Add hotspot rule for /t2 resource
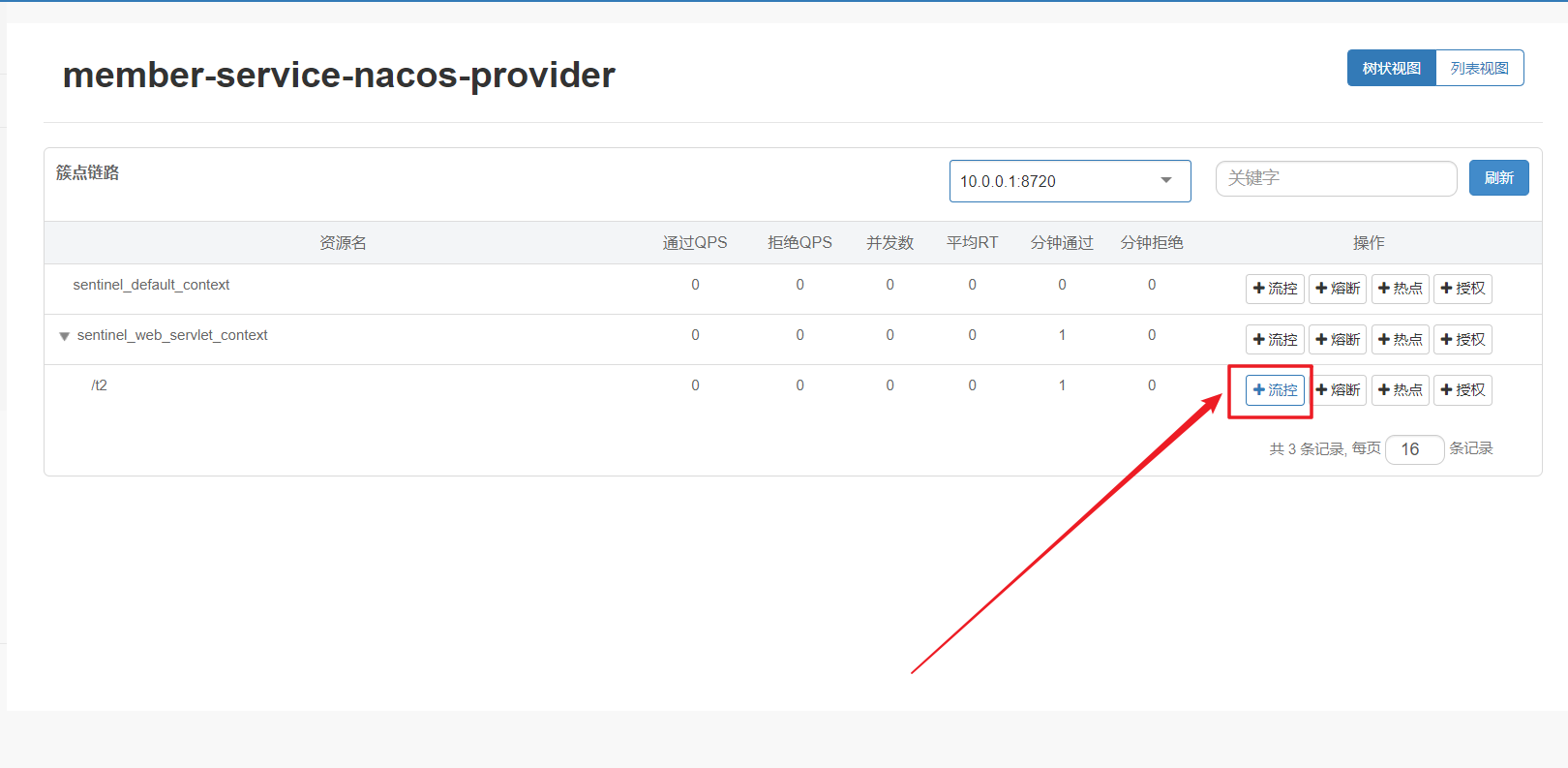 coord(1400,390)
